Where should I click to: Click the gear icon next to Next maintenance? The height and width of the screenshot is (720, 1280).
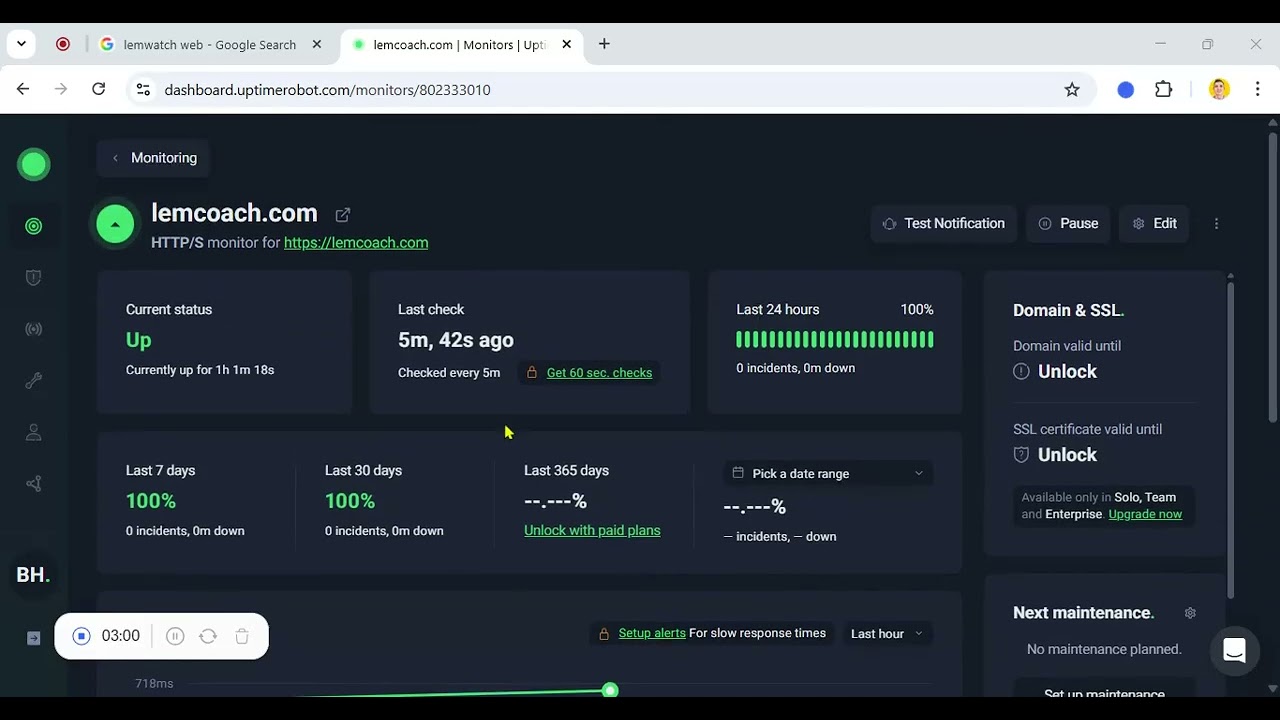pyautogui.click(x=1190, y=613)
